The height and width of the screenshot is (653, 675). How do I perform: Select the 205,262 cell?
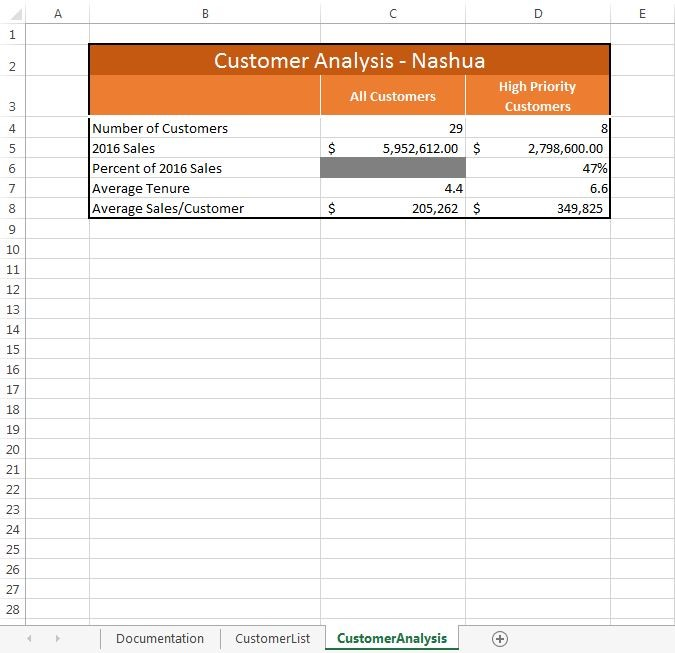[x=393, y=208]
